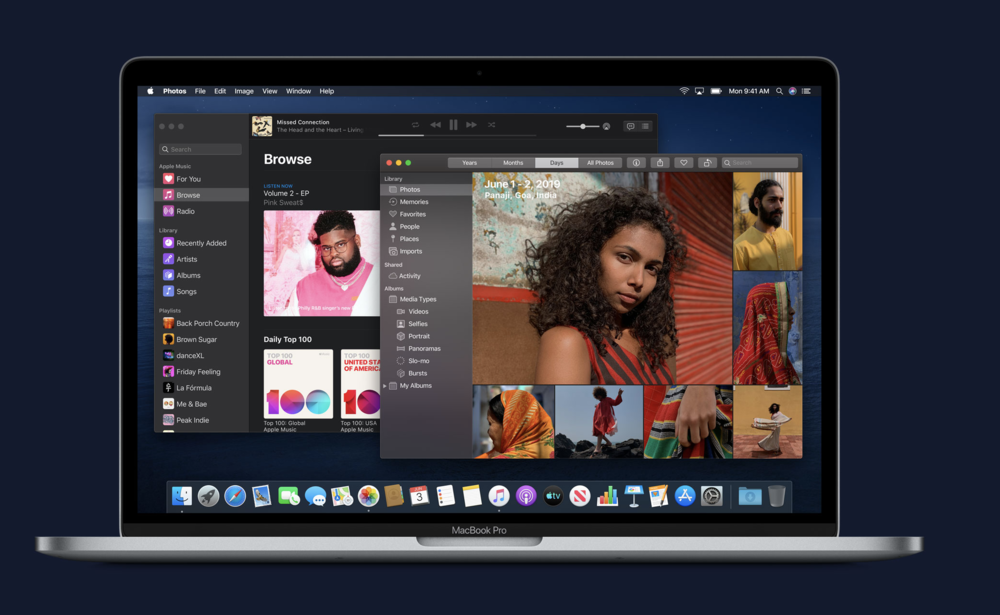Open Wi-Fi status in menu bar
Screen dimensions: 1000x615
[684, 91]
